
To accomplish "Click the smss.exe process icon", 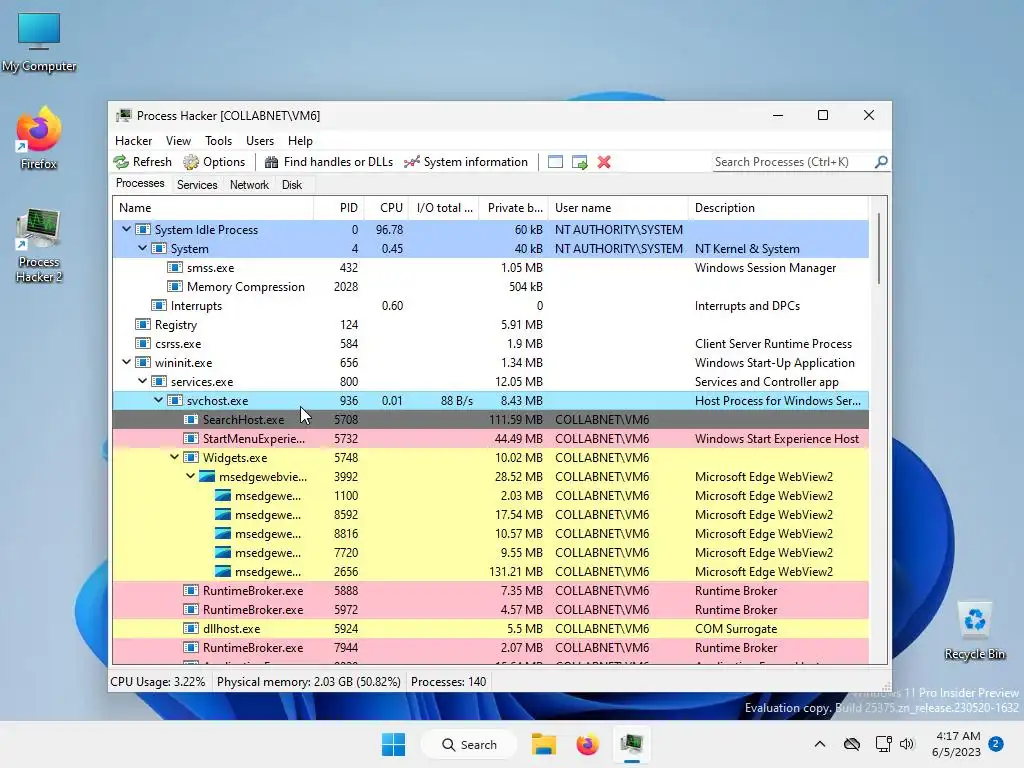I will point(174,267).
